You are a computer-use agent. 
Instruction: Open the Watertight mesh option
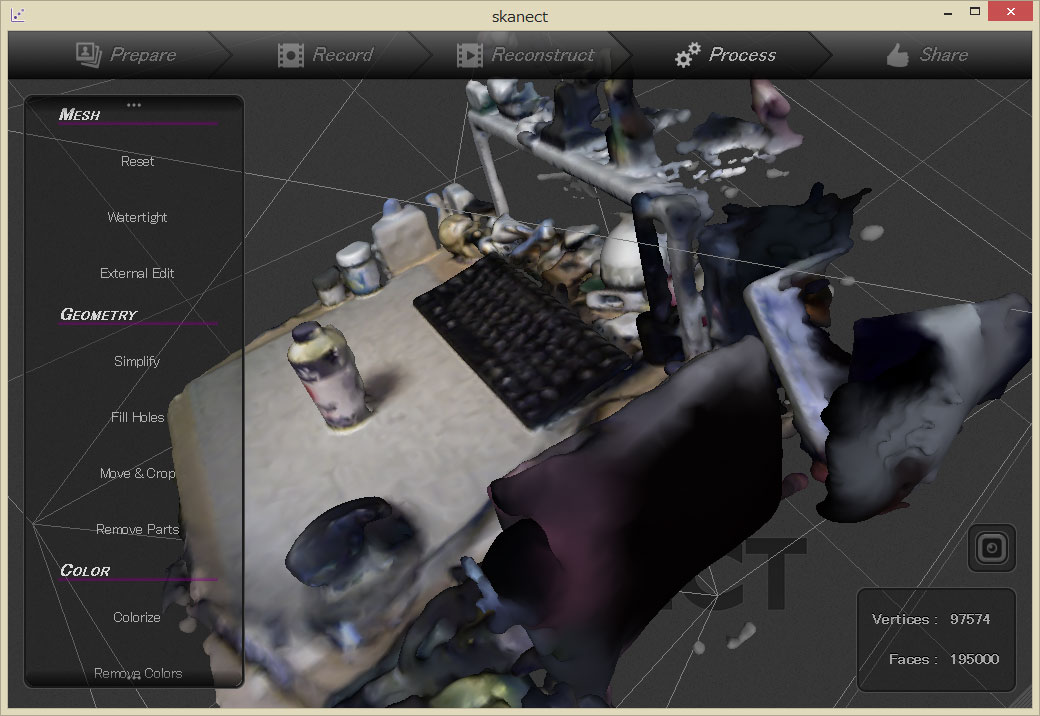click(x=137, y=217)
